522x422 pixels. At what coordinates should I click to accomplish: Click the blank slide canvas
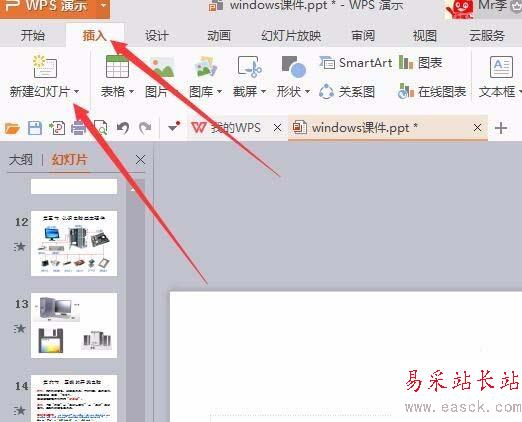(346, 357)
